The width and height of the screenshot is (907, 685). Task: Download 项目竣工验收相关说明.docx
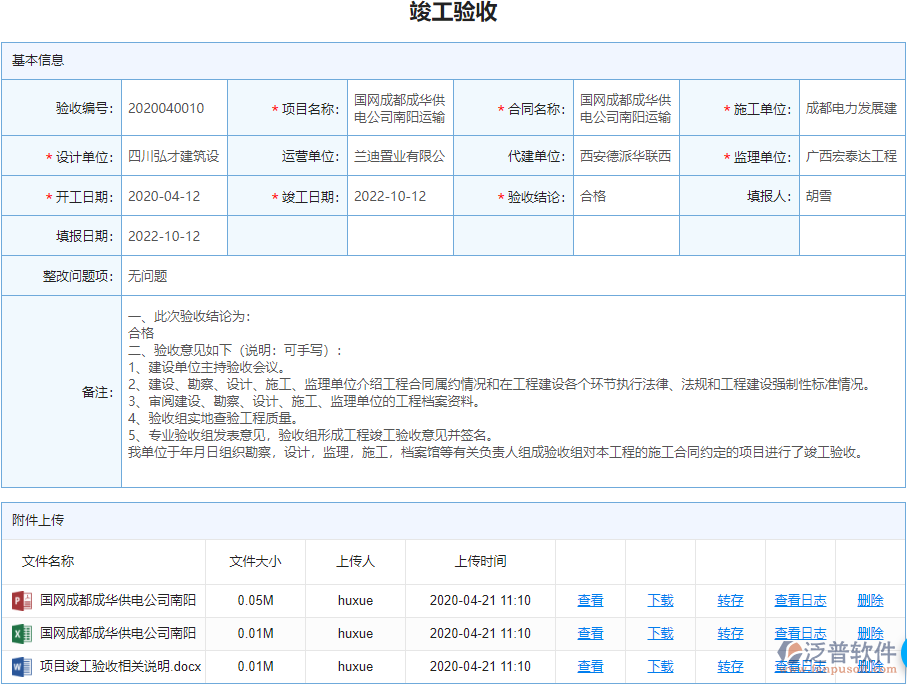(660, 666)
